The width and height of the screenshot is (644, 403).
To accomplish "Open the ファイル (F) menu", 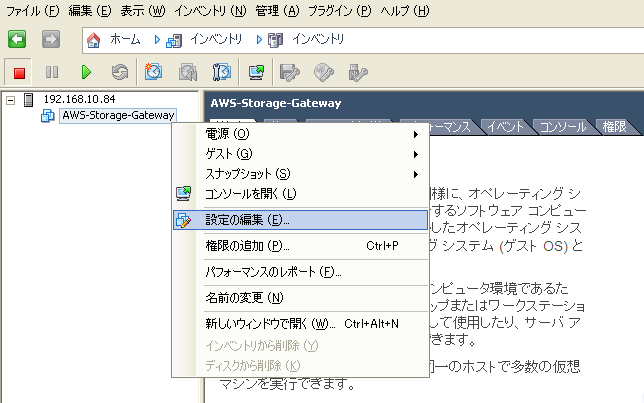I will click(33, 11).
